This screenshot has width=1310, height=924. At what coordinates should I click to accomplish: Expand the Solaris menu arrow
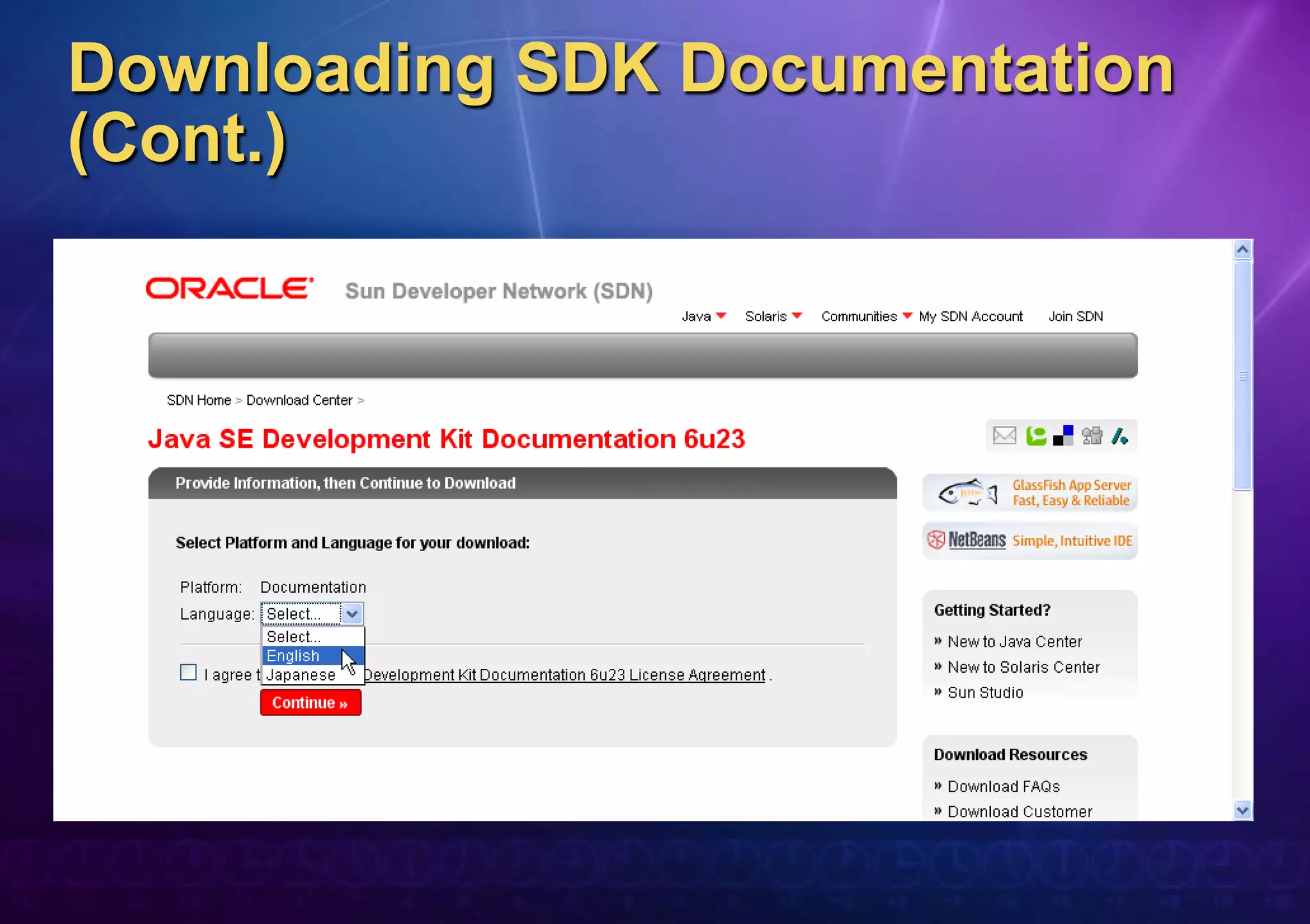tap(797, 316)
